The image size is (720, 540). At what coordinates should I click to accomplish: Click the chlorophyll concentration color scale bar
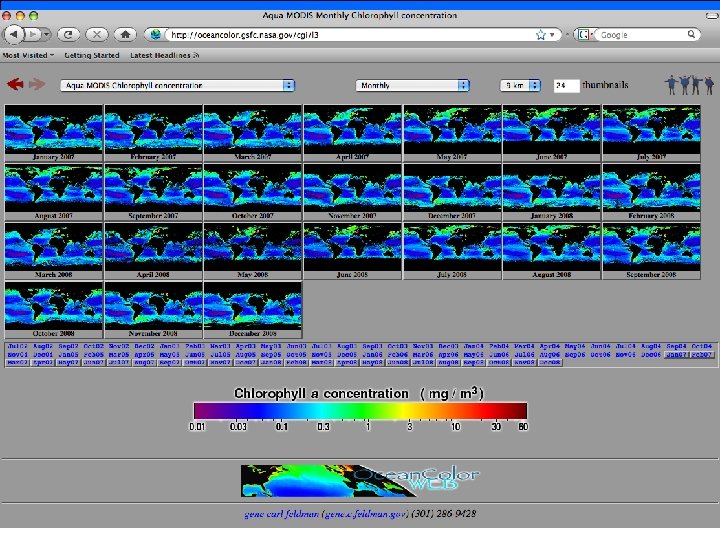point(360,410)
